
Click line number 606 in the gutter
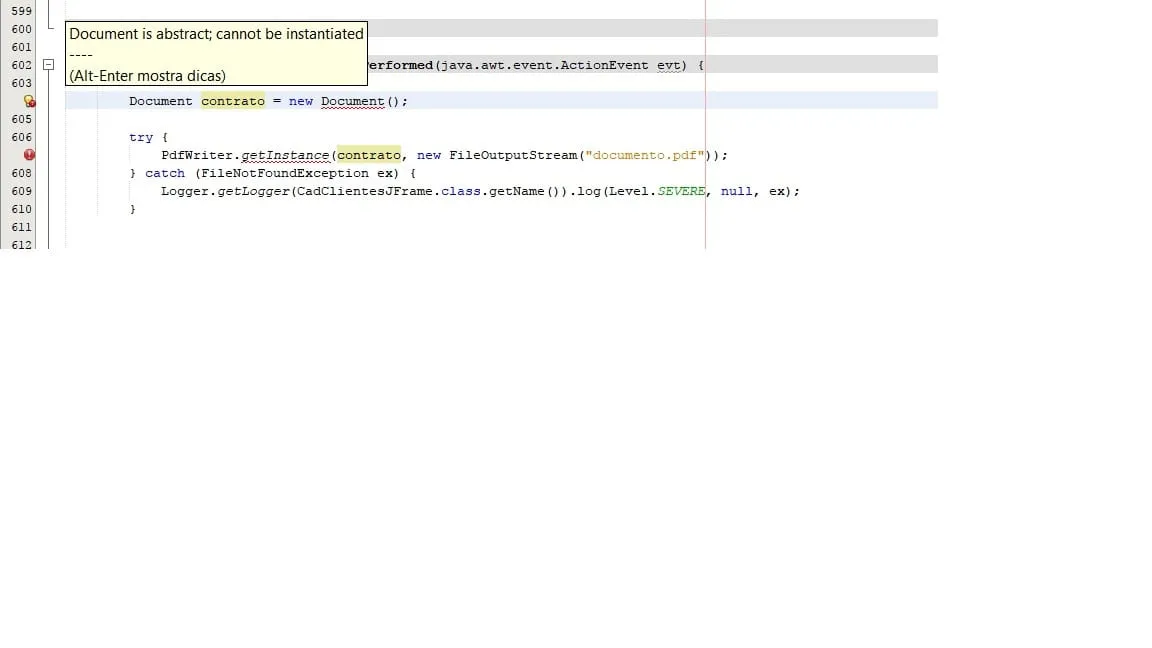click(21, 137)
